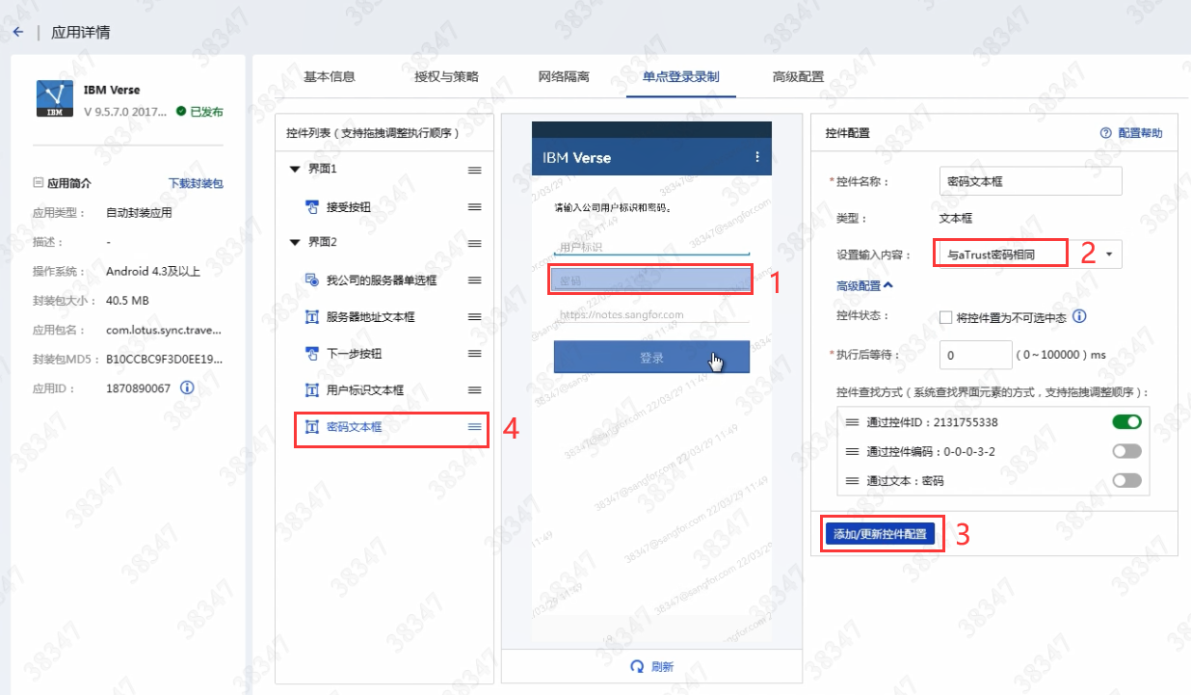Click info icon next to 应用ID 1870890067
1191x695 pixels.
point(187,387)
